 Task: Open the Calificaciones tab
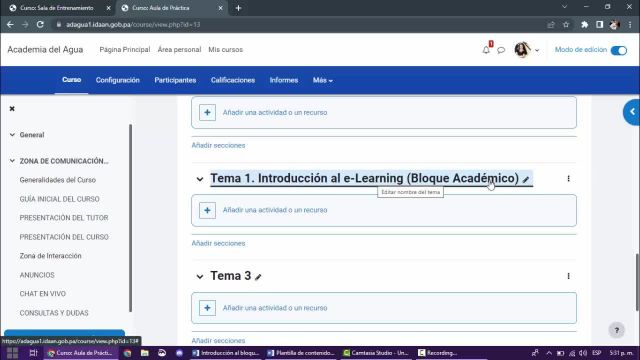(233, 80)
